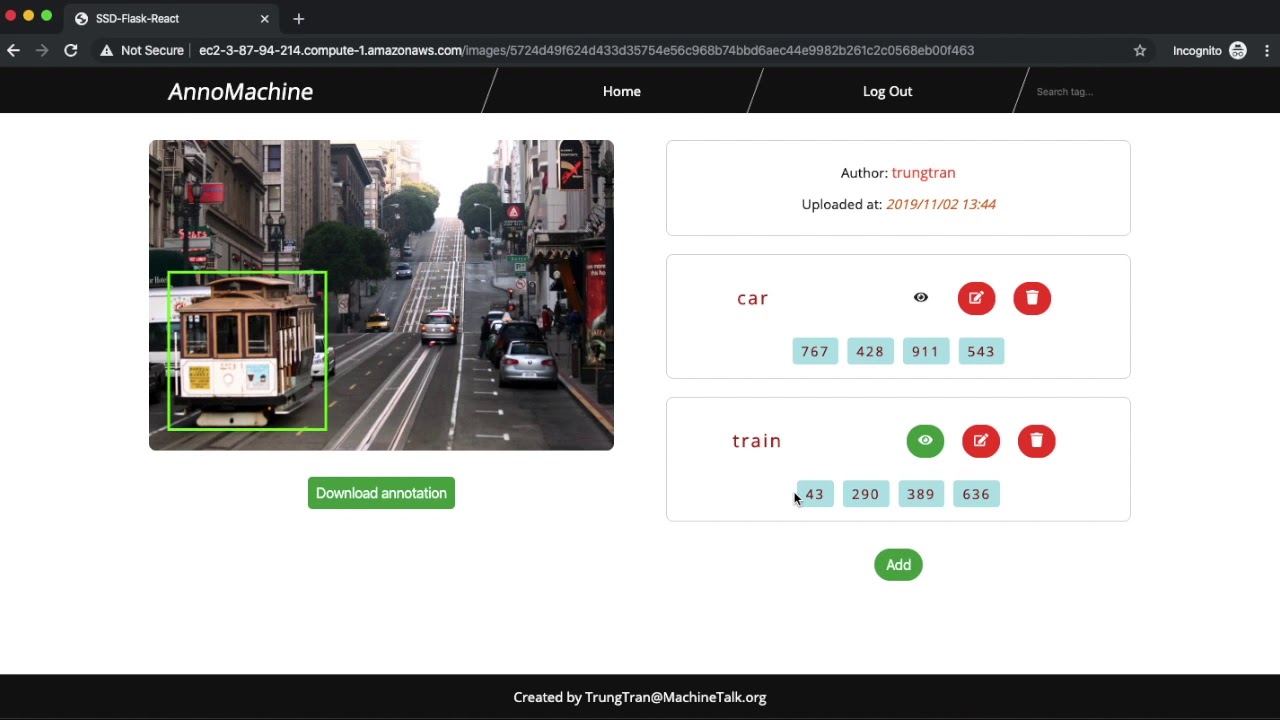Open the Incognito profile indicator
Viewport: 1280px width, 720px height.
tap(1210, 50)
